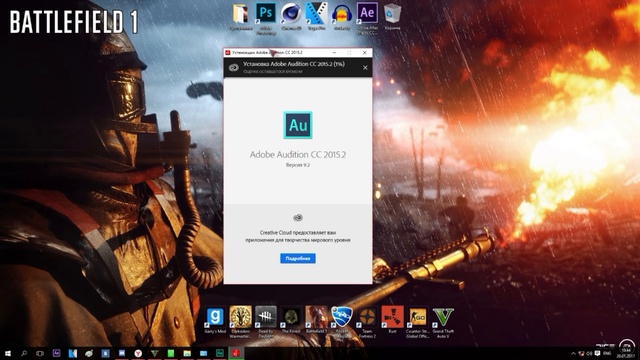Open the Recycle Bin on desktop
The height and width of the screenshot is (360, 640).
(x=392, y=17)
